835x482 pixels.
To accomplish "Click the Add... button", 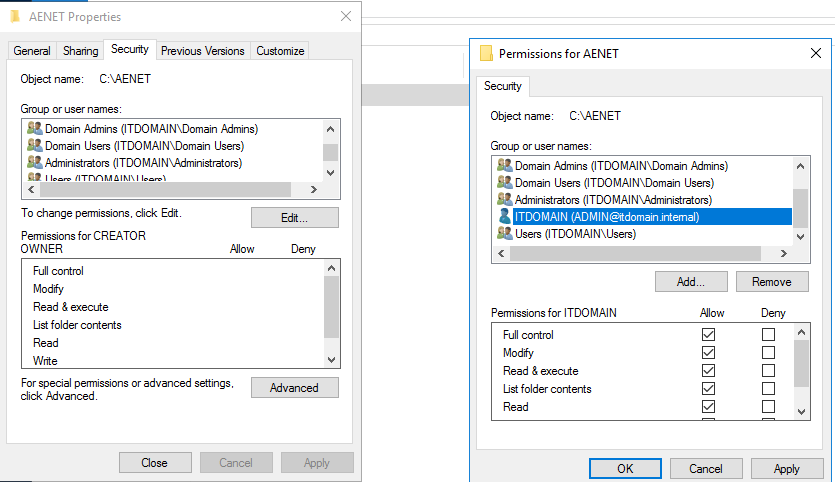I will tap(690, 282).
